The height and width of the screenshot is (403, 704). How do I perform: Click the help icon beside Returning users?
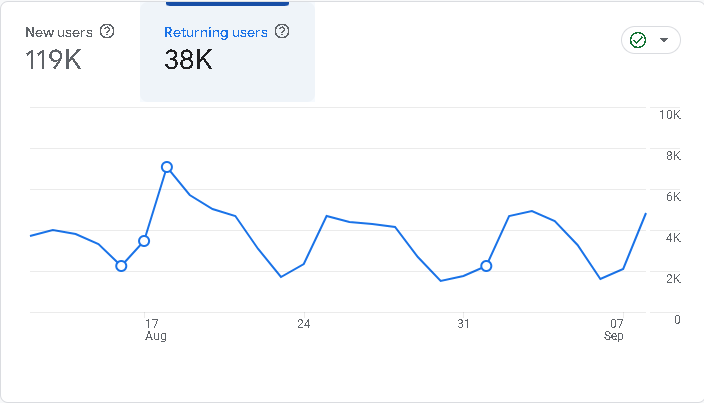point(282,32)
